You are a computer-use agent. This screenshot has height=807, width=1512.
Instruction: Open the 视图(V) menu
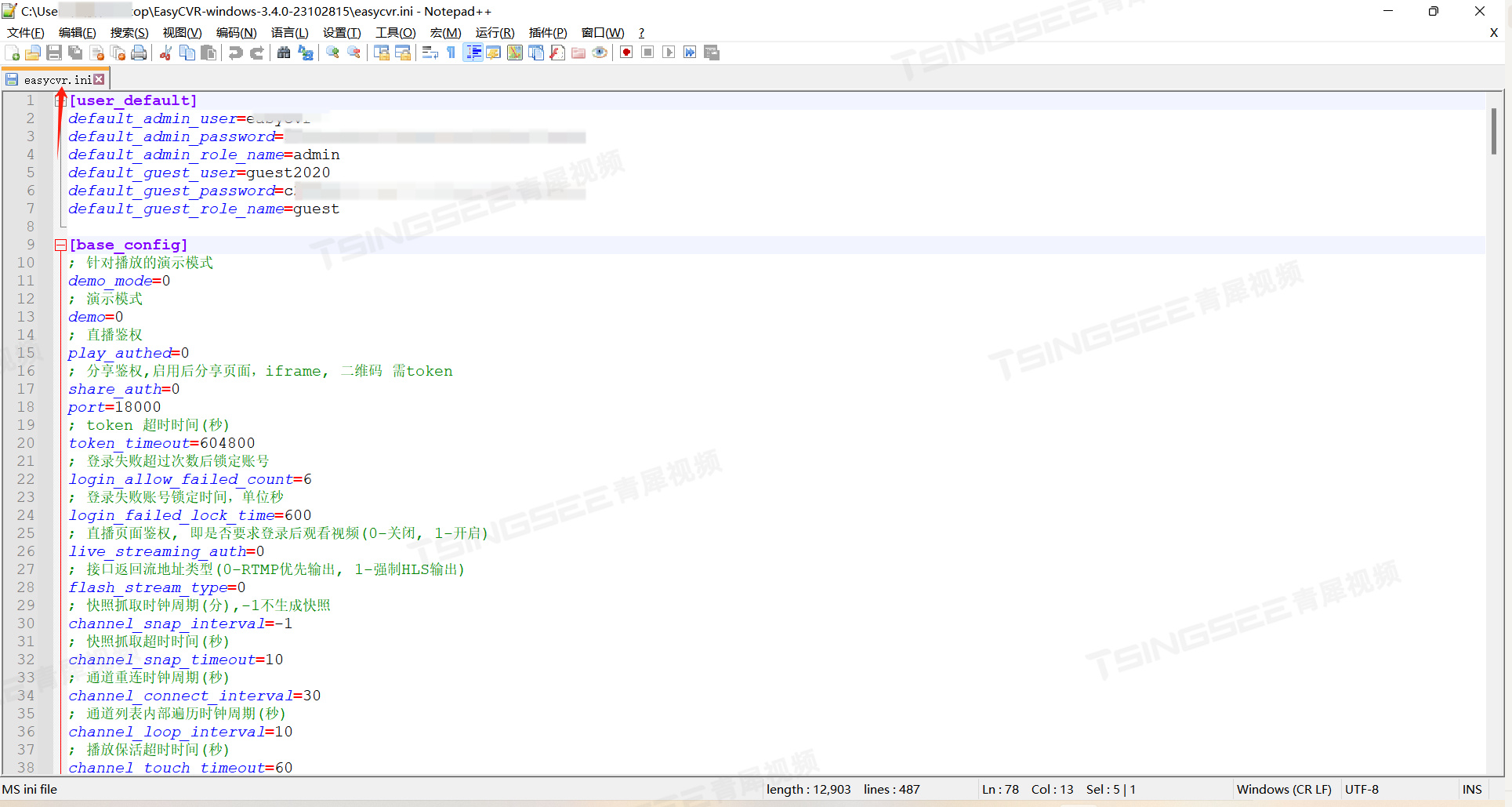coord(183,32)
